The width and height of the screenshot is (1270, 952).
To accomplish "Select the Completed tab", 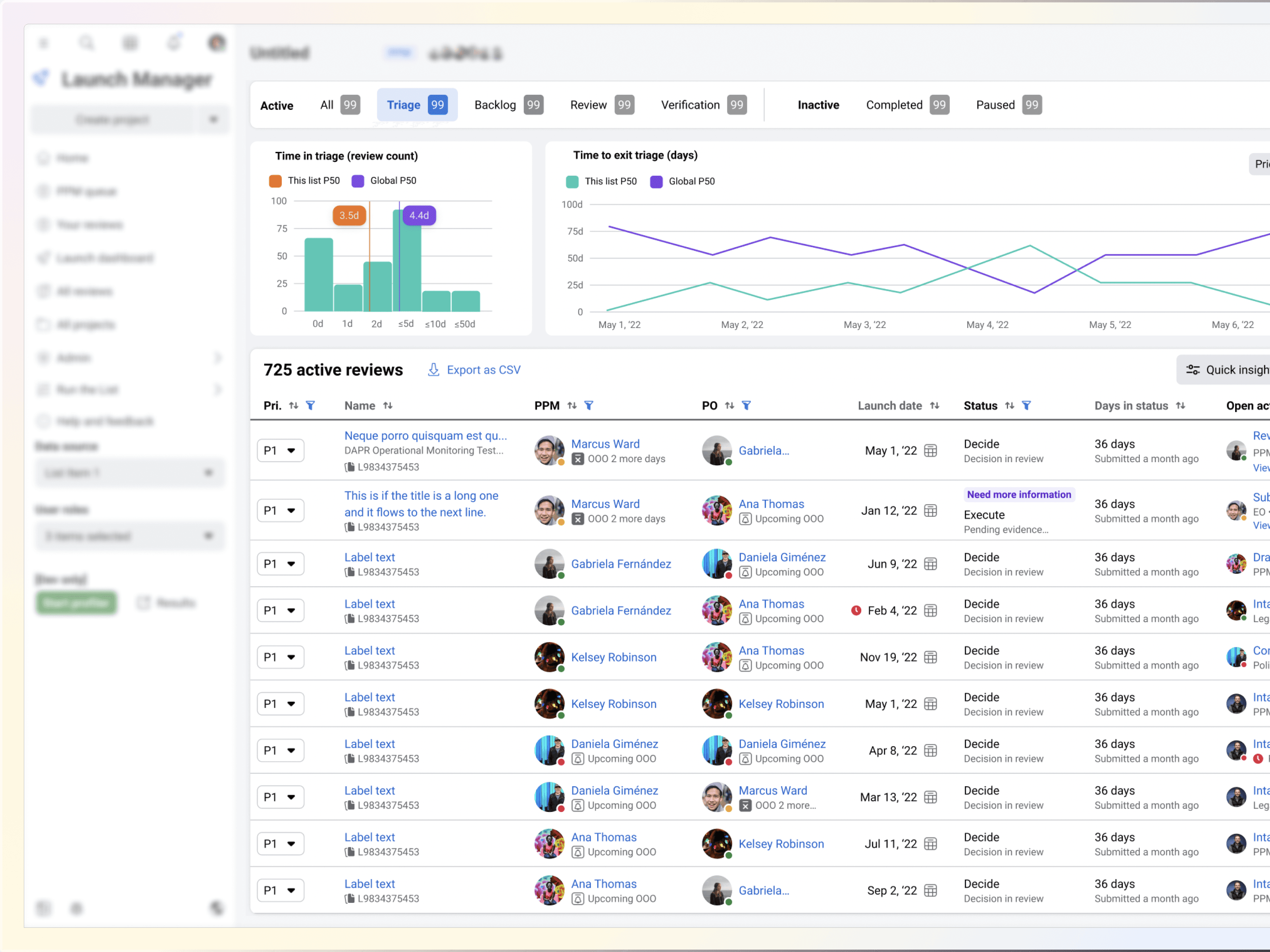I will pyautogui.click(x=894, y=105).
